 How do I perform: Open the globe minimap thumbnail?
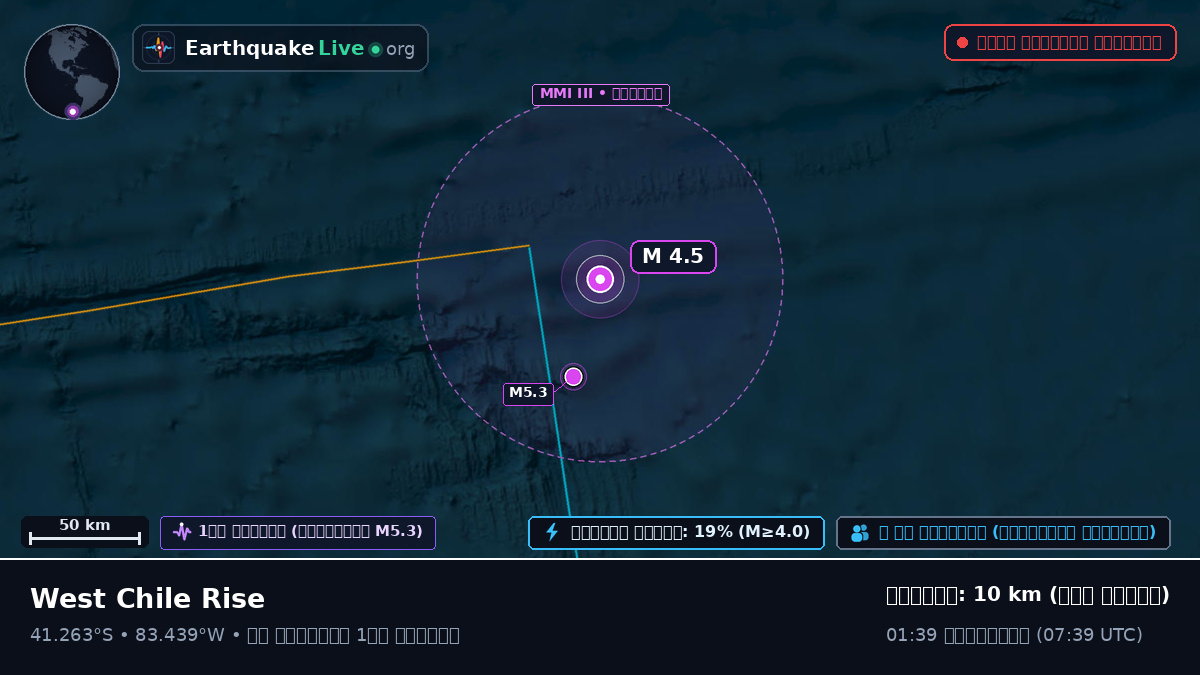pos(72,72)
